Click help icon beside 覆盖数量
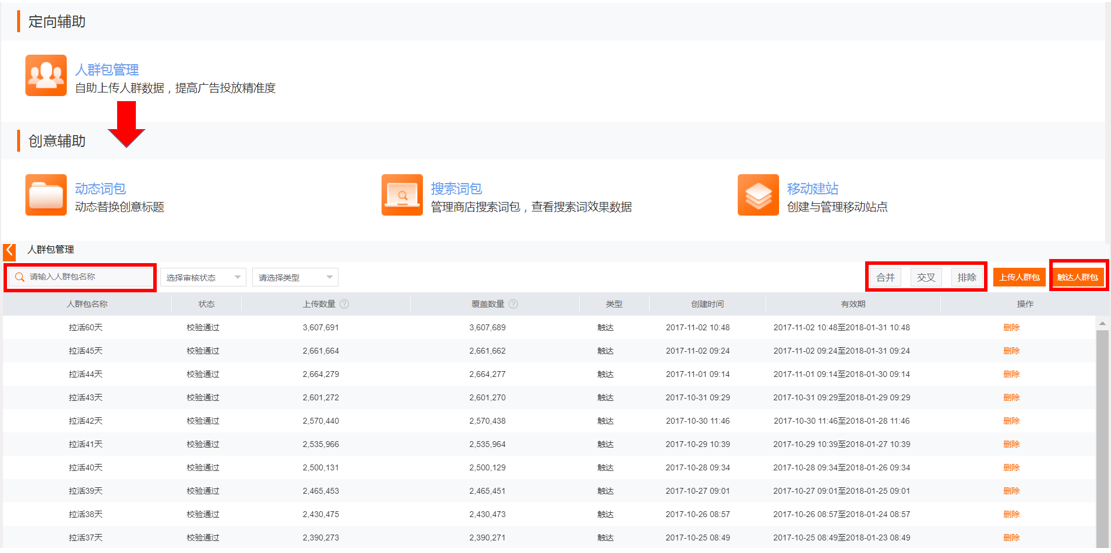This screenshot has height=553, width=1111. tap(513, 304)
